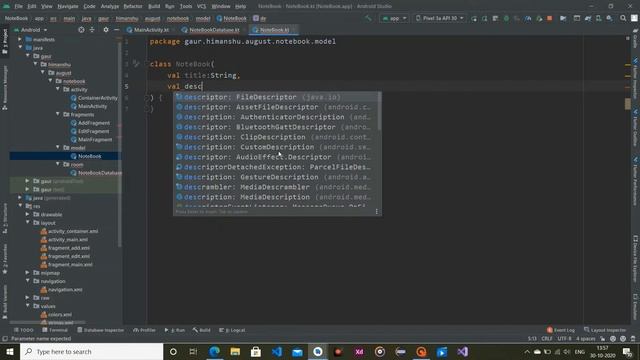Image resolution: width=640 pixels, height=360 pixels.
Task: Select MainFragment in project tree
Action: (91, 140)
